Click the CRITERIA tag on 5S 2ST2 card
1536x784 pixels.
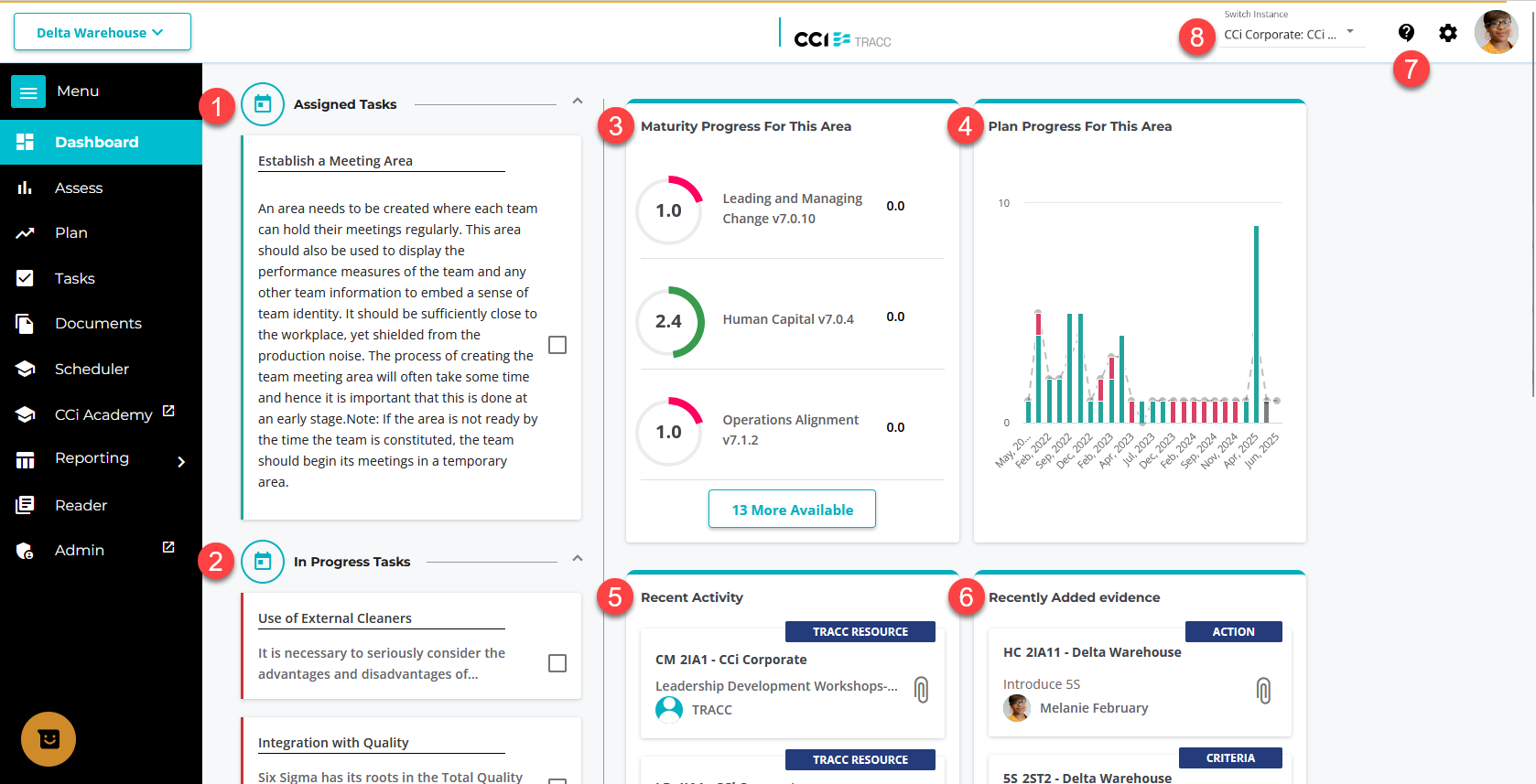pos(1231,758)
